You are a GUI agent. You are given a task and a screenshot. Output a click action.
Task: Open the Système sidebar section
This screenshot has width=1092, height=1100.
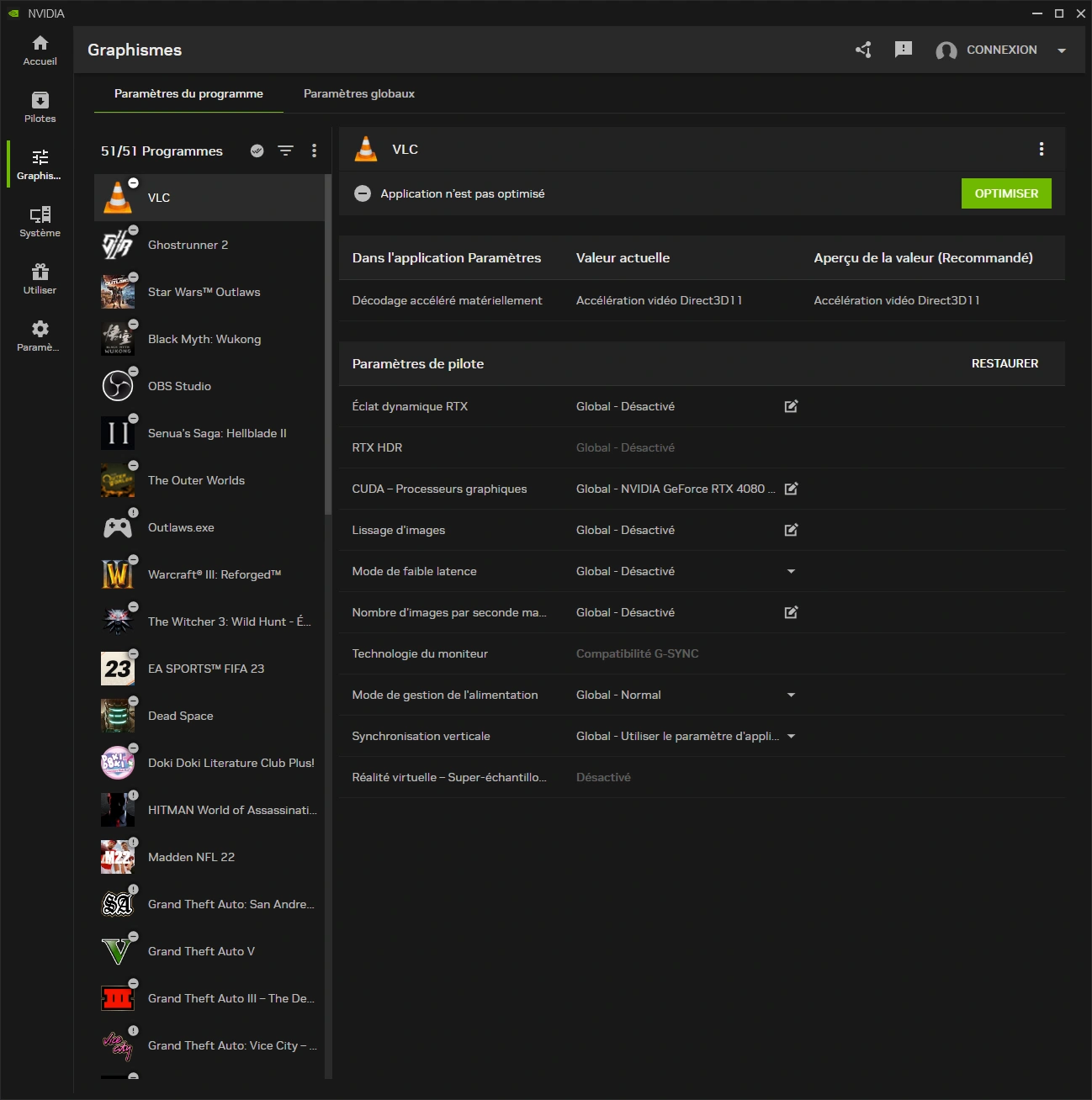[x=40, y=222]
